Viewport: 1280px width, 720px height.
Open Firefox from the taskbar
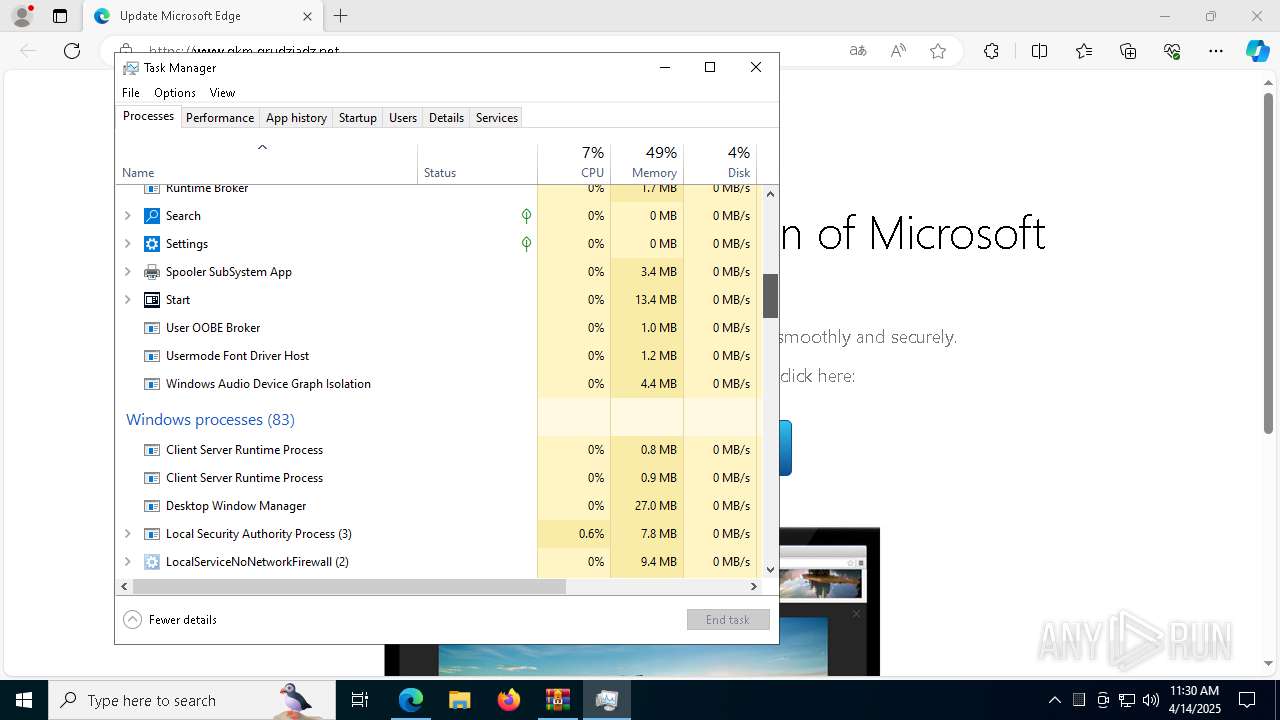pos(509,700)
